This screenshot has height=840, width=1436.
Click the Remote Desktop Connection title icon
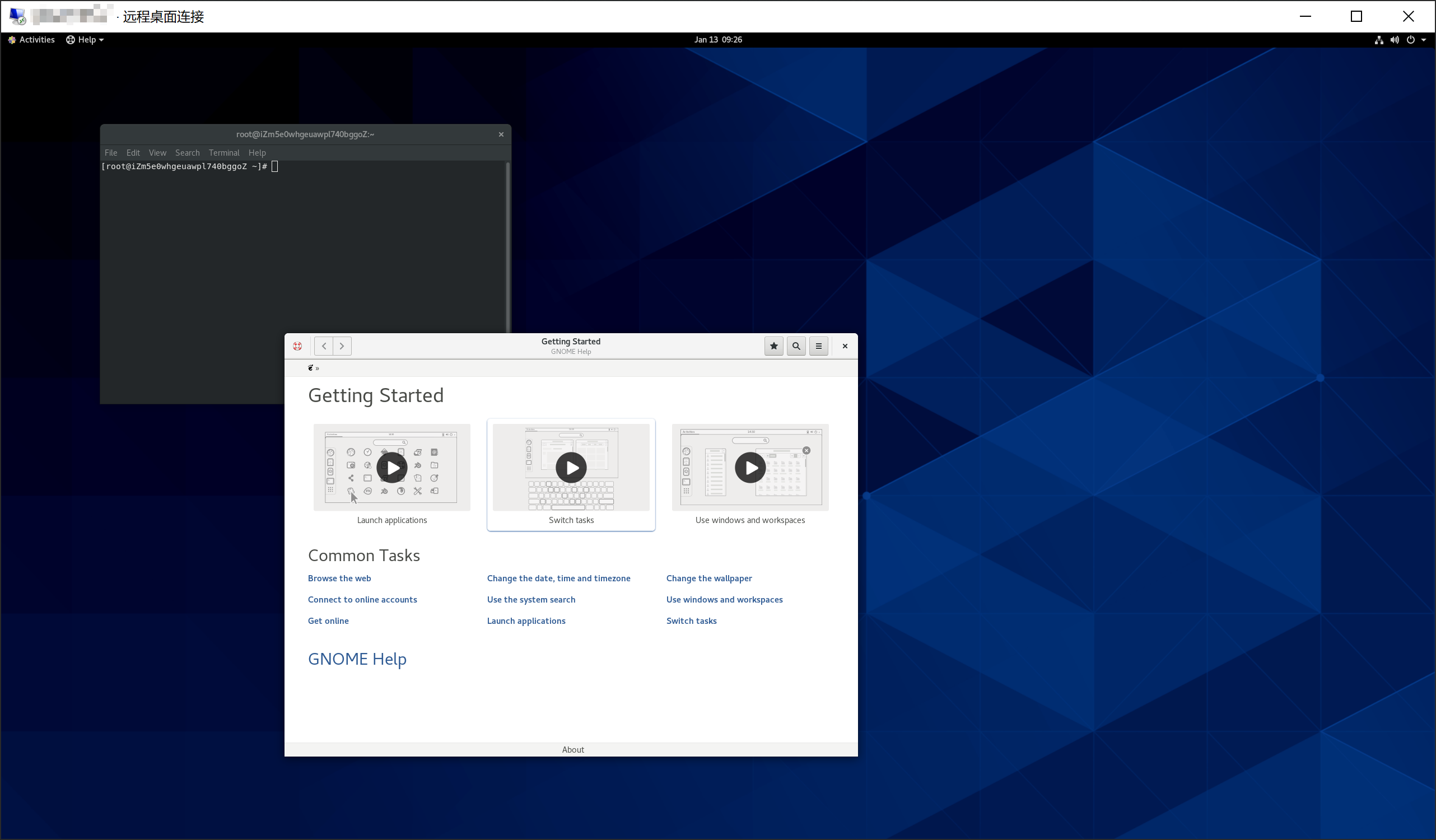click(x=17, y=17)
